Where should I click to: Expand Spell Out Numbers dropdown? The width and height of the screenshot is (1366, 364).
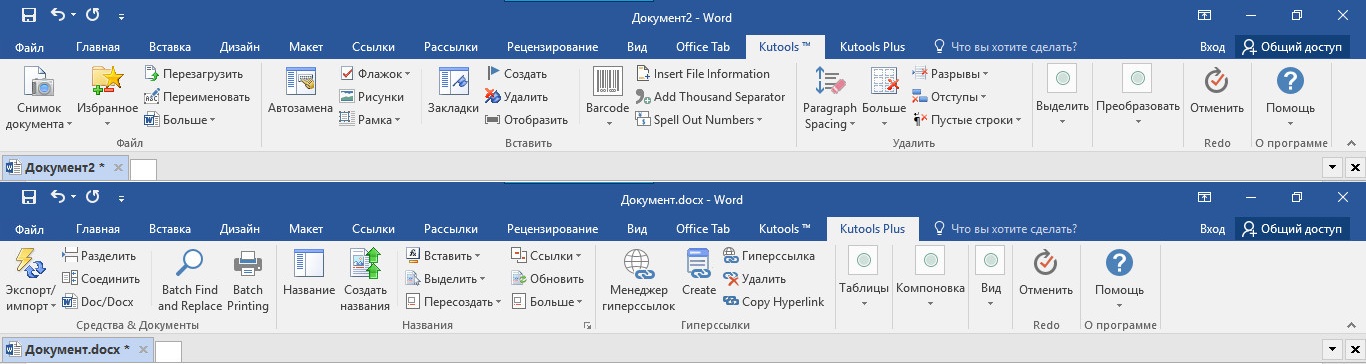point(699,120)
